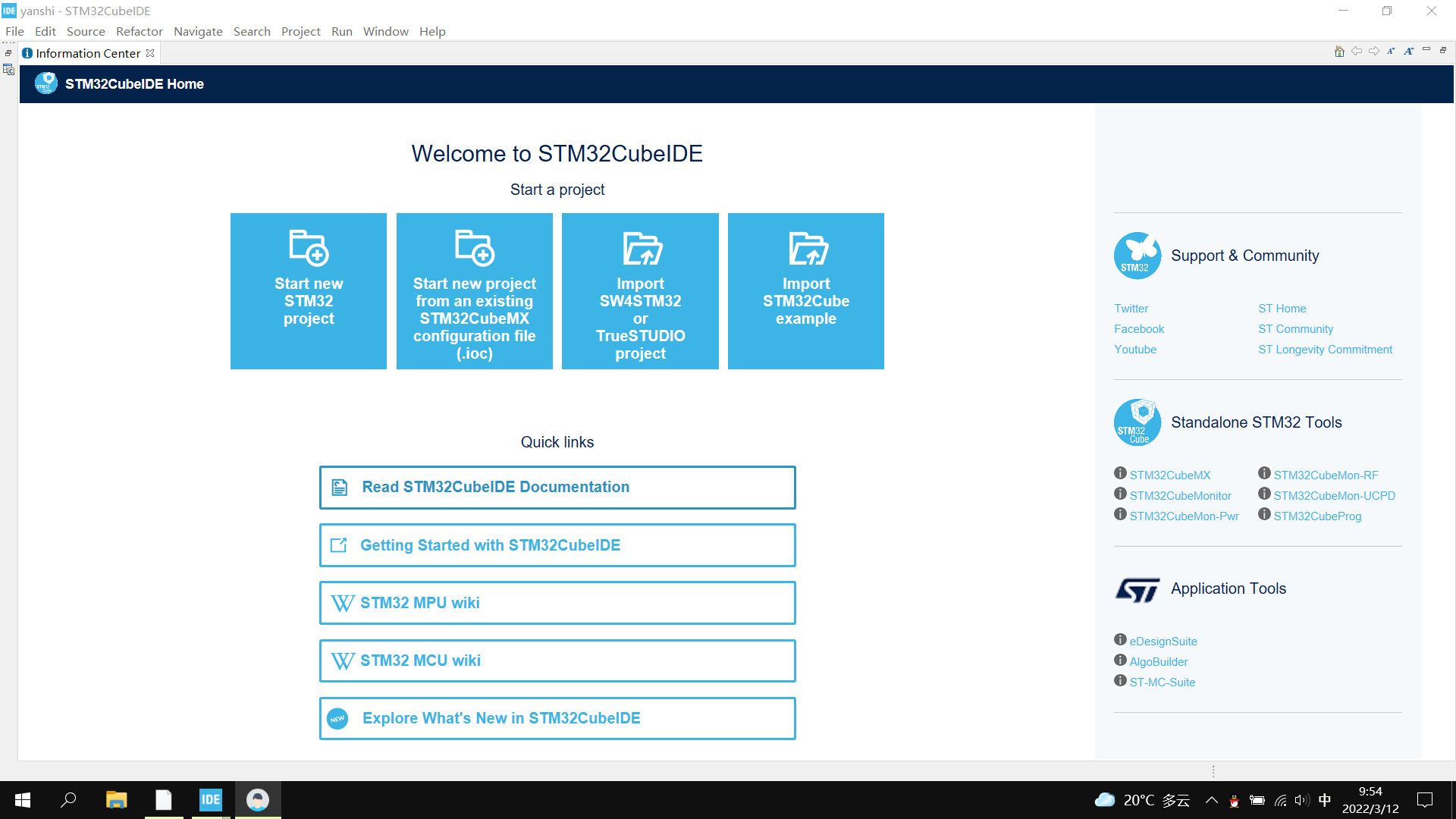Open Read STM32CubeIDE Documentation link
Viewport: 1456px width, 819px height.
coord(557,488)
